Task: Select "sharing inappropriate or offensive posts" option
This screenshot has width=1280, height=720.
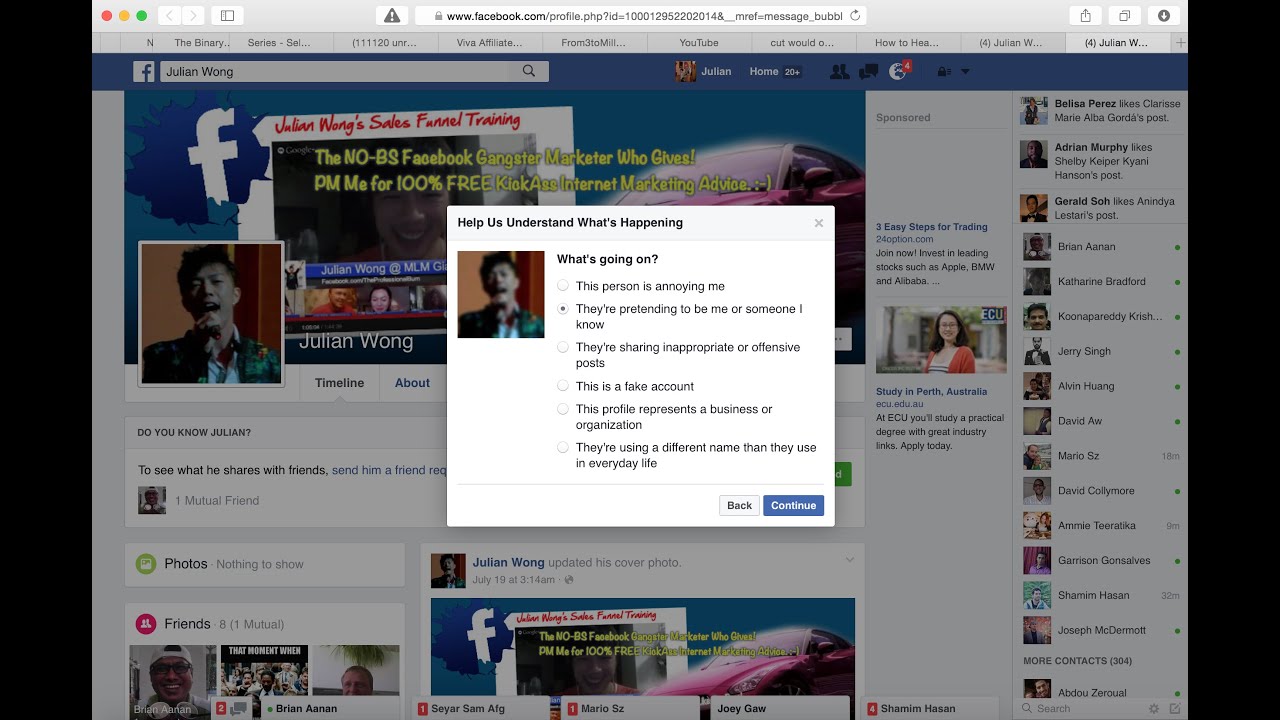Action: 563,347
